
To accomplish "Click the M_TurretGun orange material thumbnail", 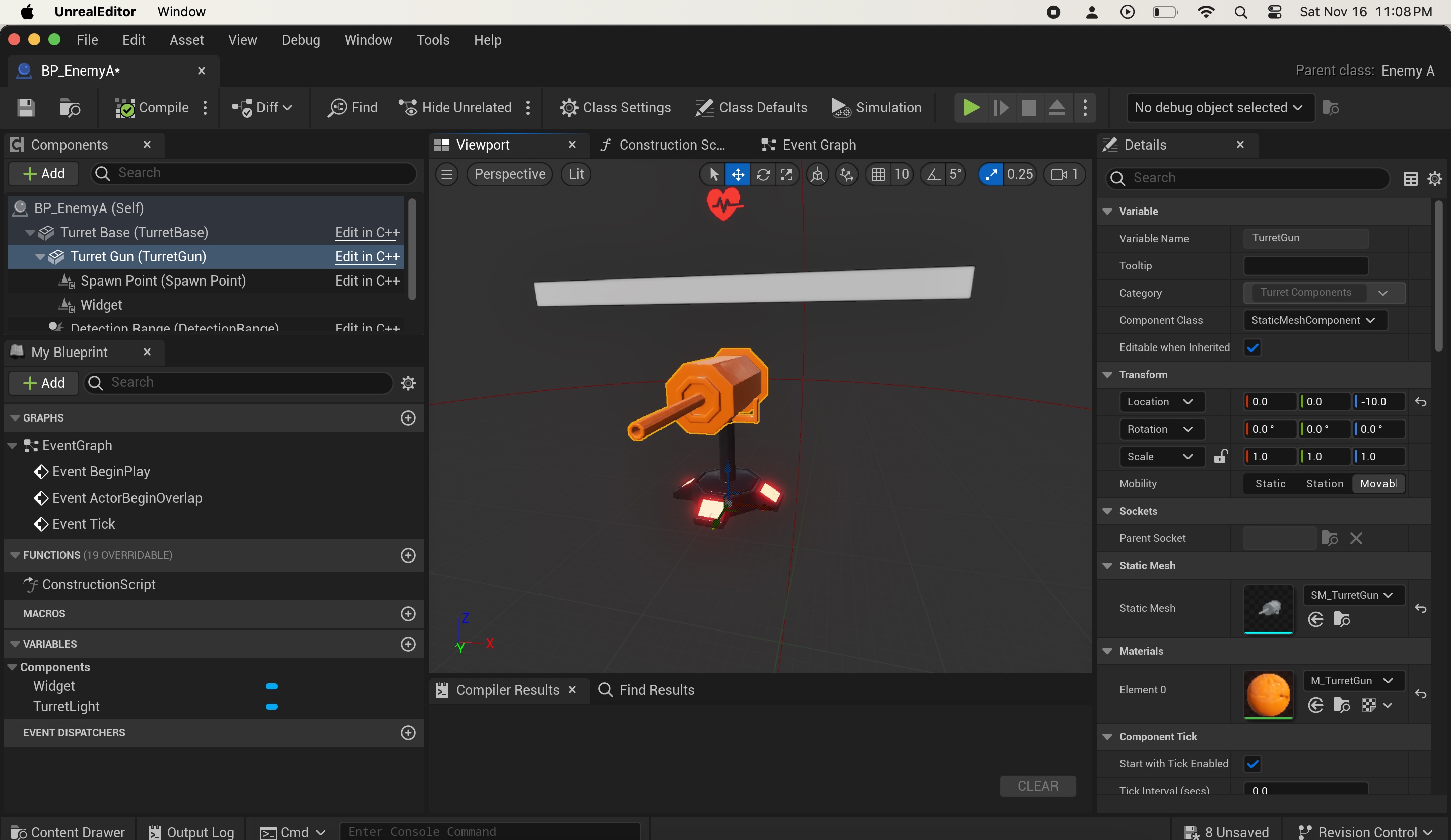I will tap(1268, 694).
